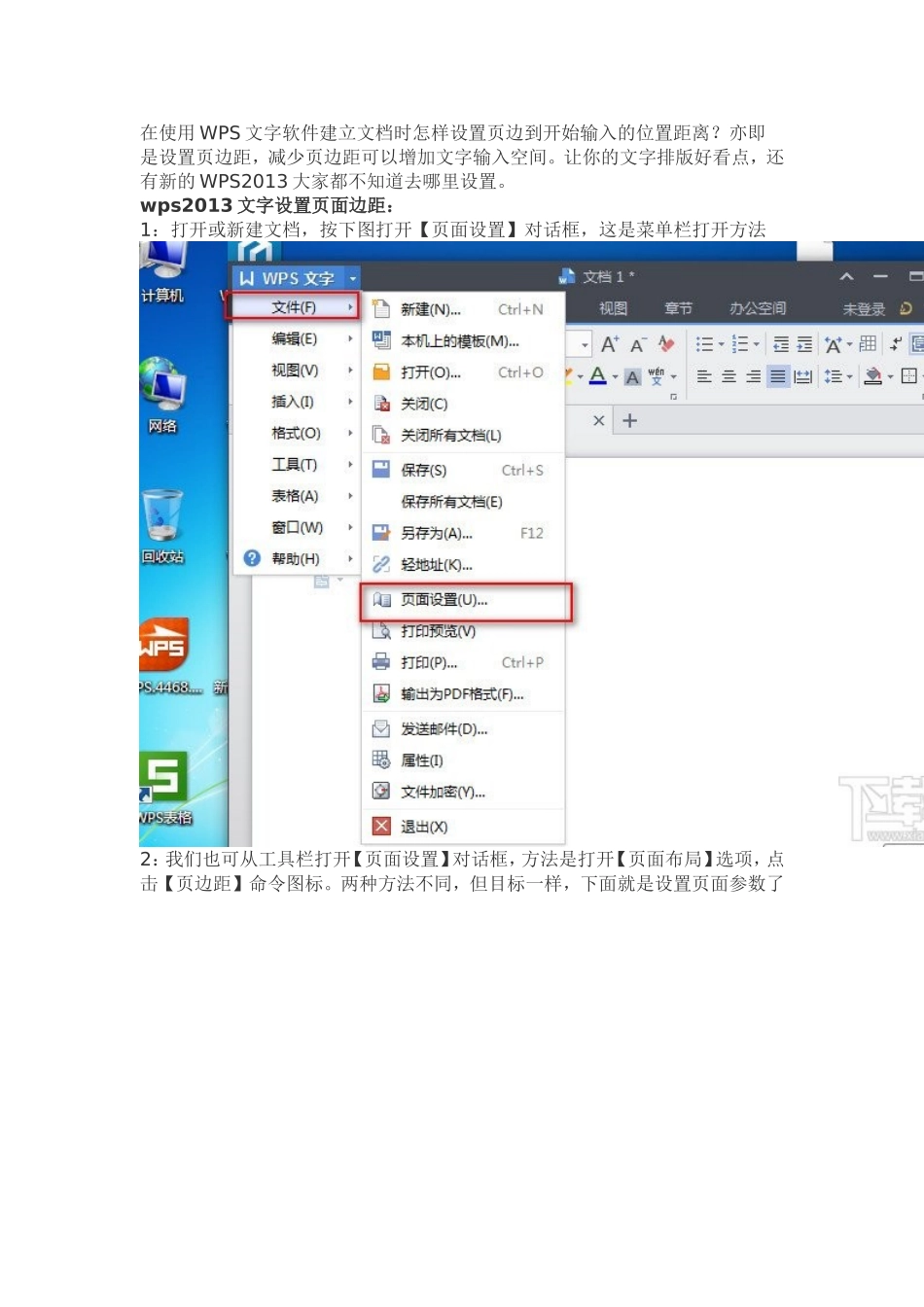Image resolution: width=924 pixels, height=1307 pixels.
Task: Click the 新建(N) new document icon
Action: tap(381, 309)
